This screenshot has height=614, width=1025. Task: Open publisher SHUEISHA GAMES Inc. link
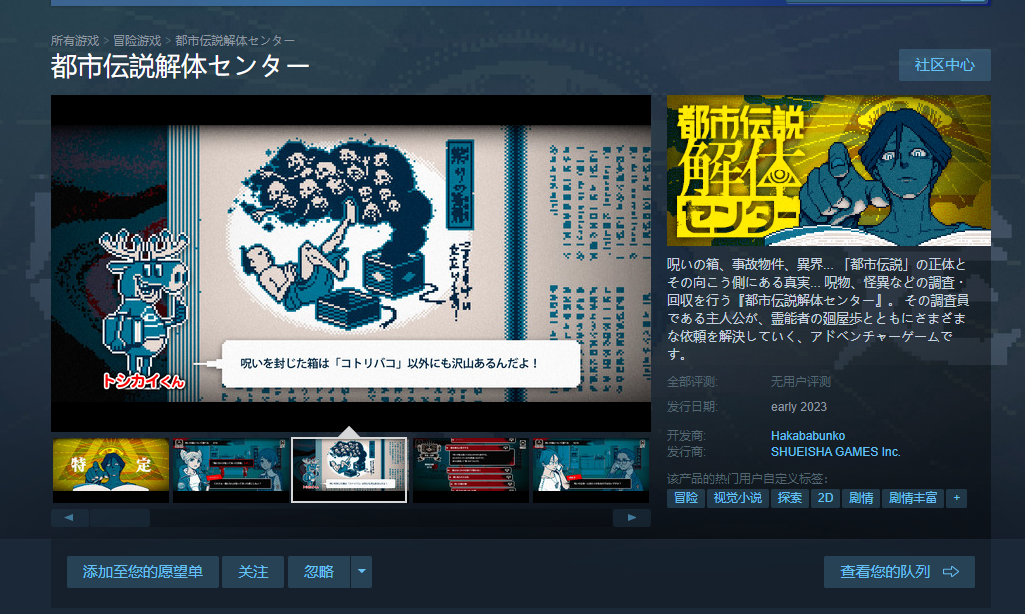click(835, 452)
